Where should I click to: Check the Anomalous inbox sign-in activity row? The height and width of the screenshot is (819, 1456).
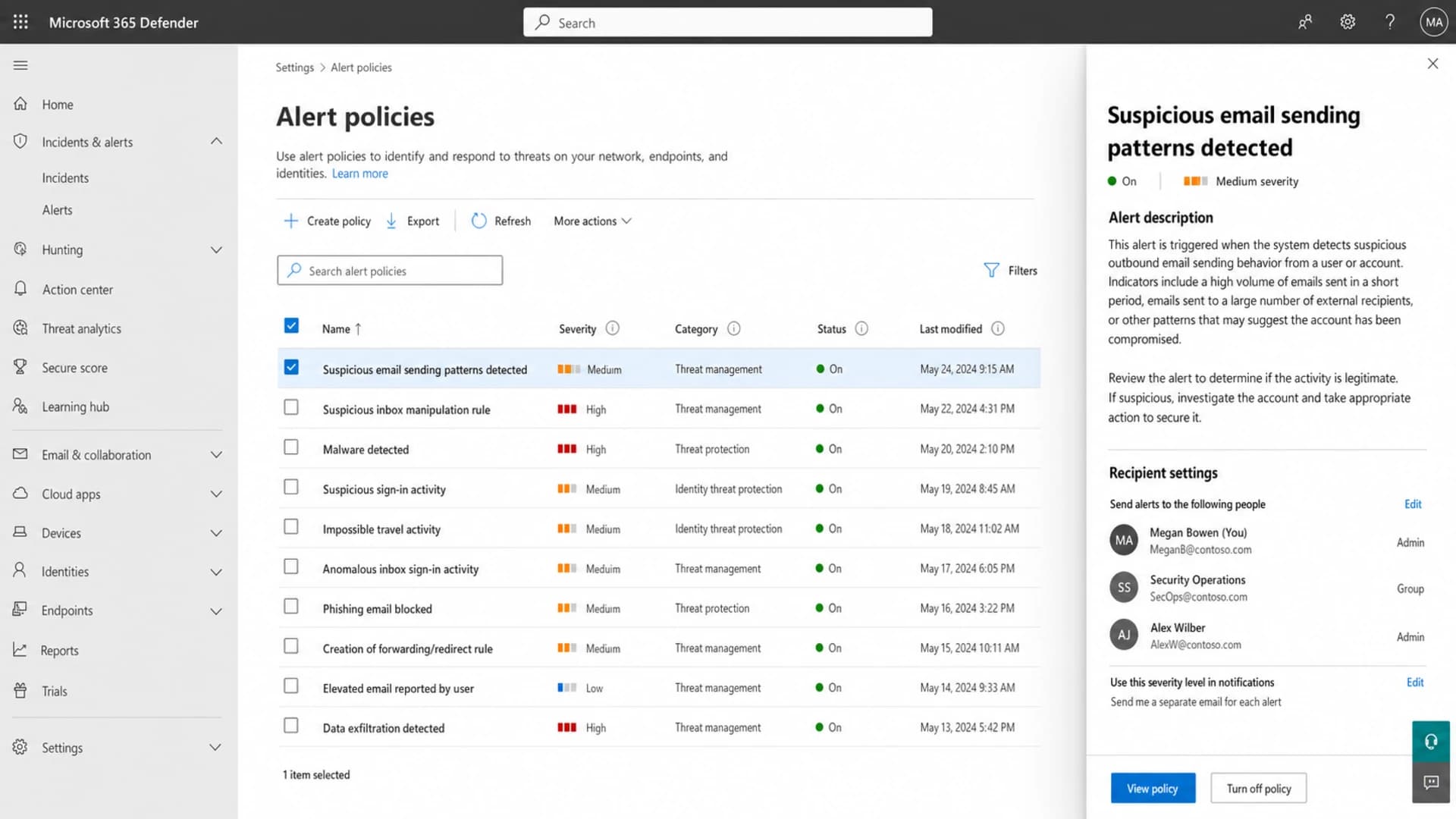pyautogui.click(x=291, y=566)
